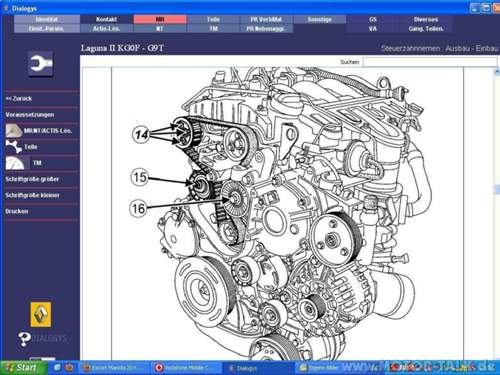Open the Dialogys question mark help icon
The image size is (500, 375).
tap(25, 339)
